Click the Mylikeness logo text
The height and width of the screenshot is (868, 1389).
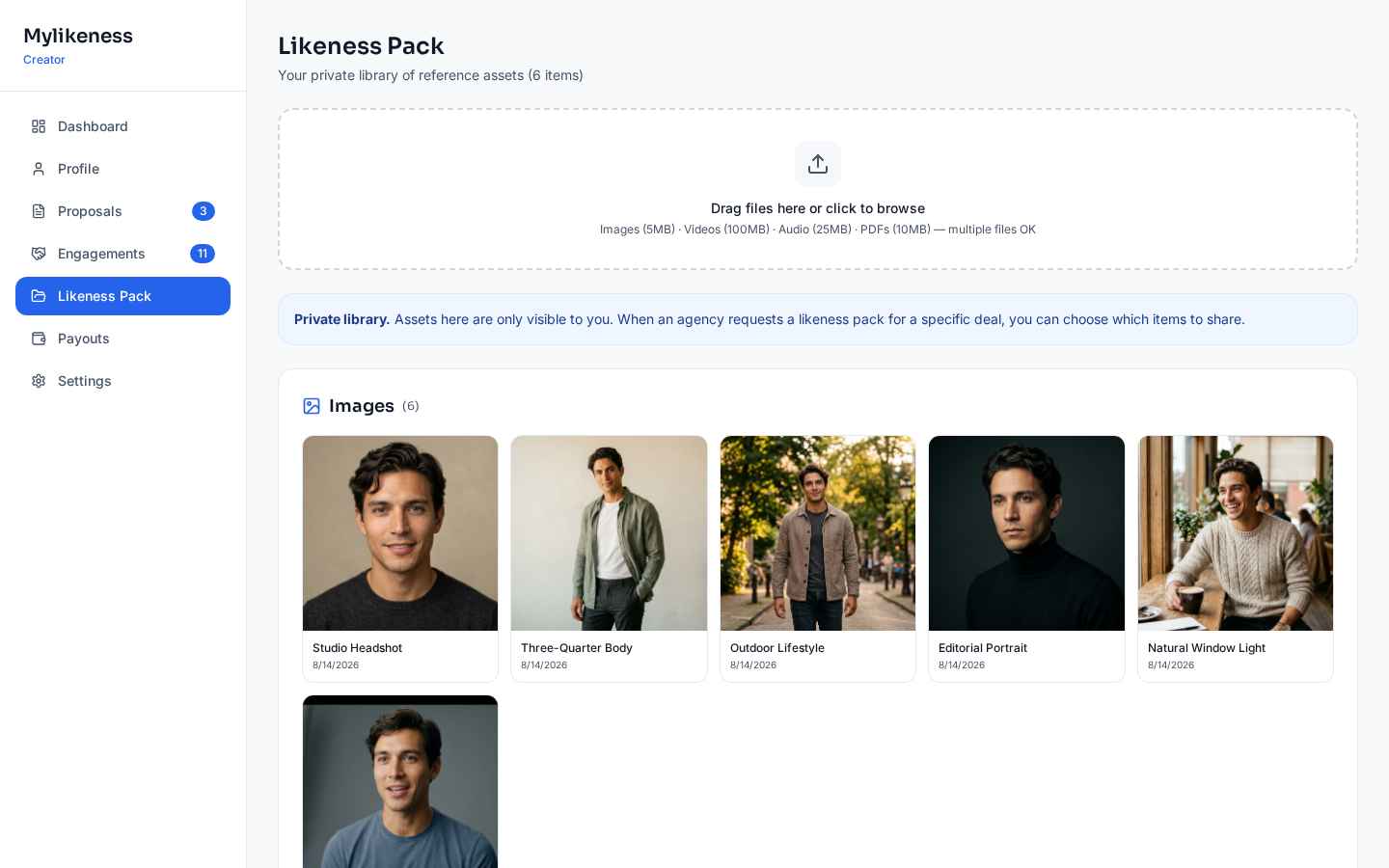click(x=78, y=36)
